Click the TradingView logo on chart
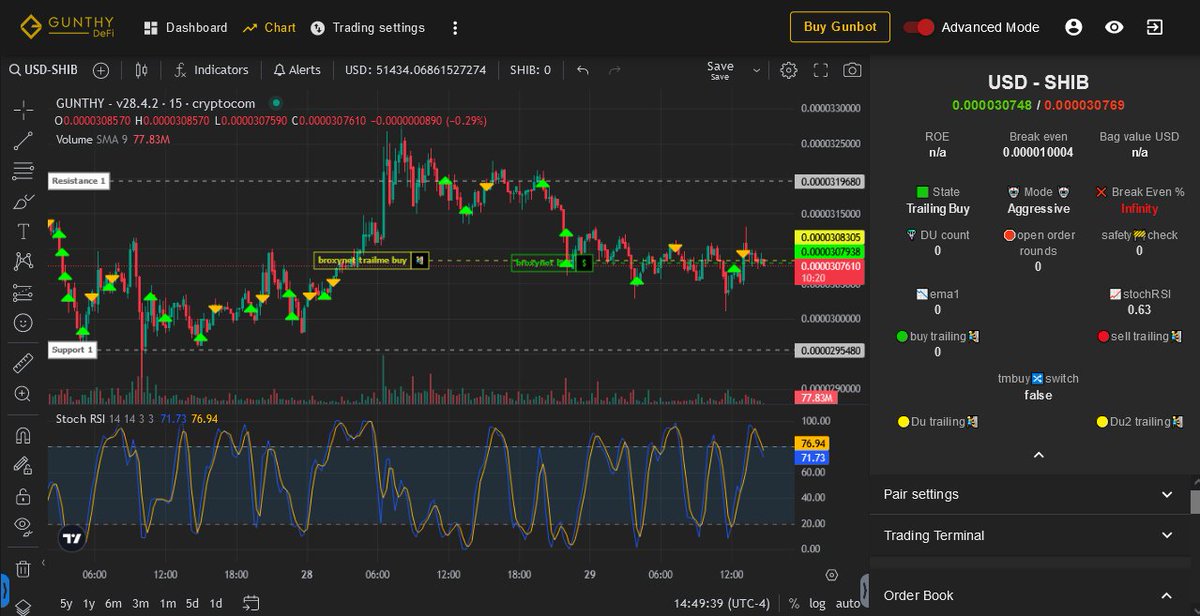Image resolution: width=1200 pixels, height=616 pixels. [72, 538]
